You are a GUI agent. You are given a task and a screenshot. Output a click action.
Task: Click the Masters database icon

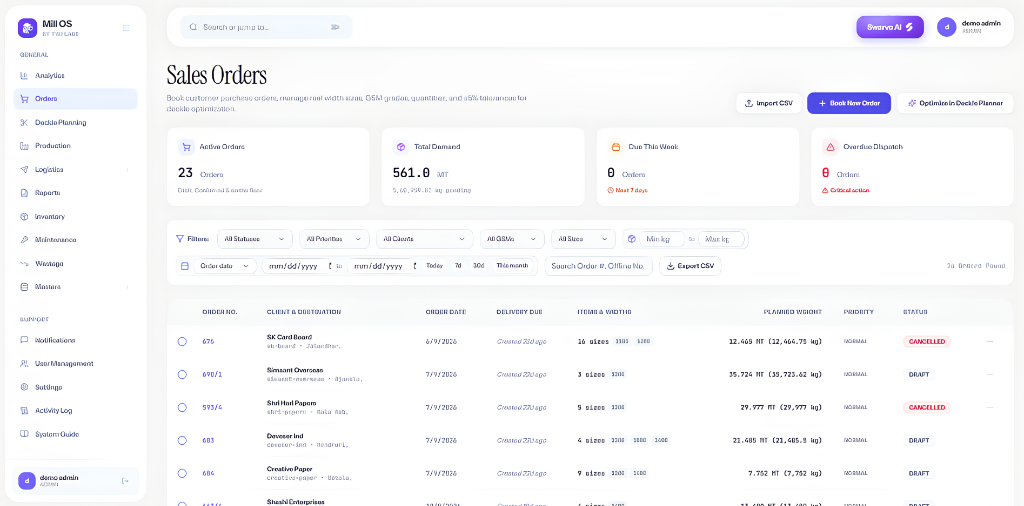(24, 287)
